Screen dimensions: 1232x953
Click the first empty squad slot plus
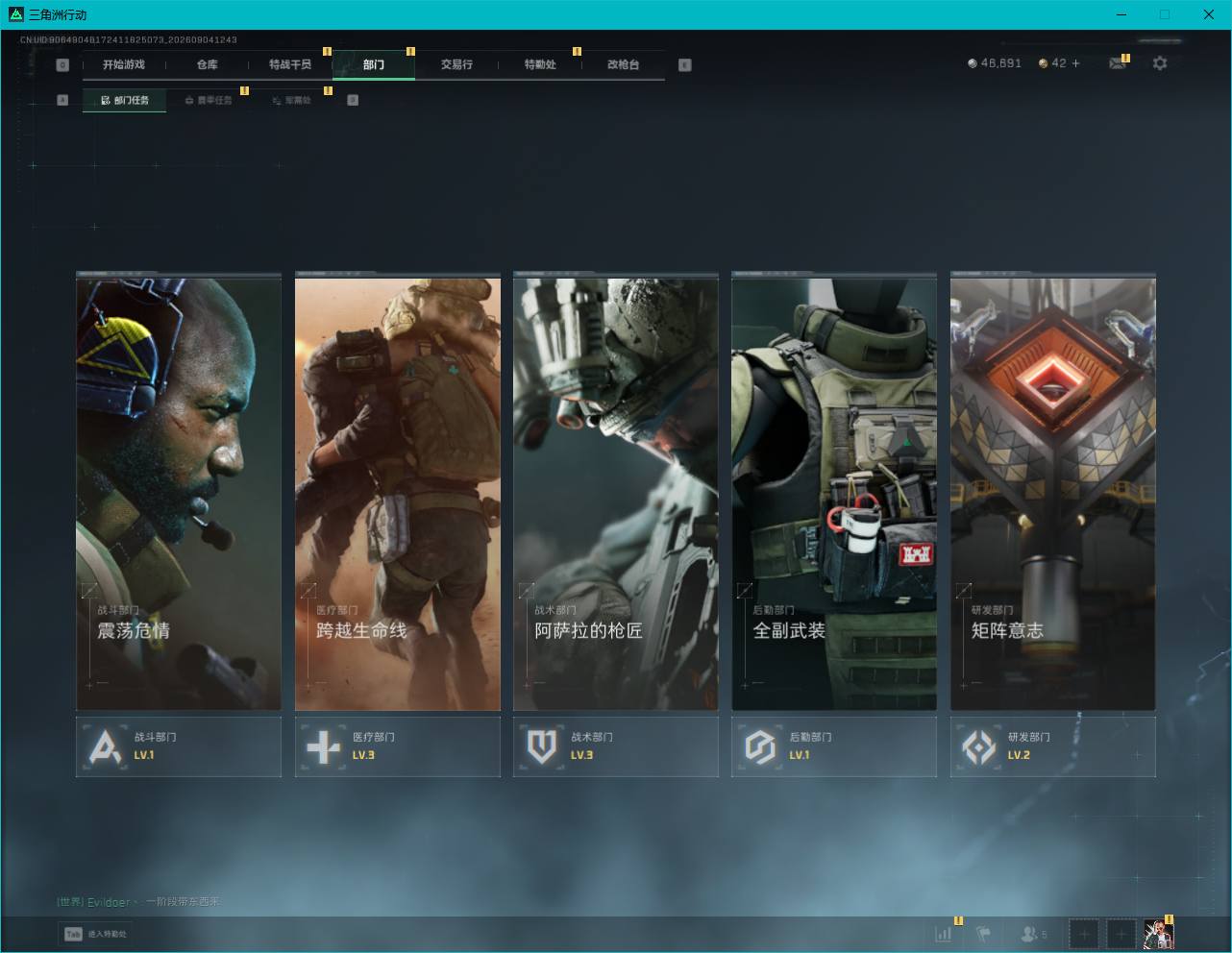coord(1084,933)
